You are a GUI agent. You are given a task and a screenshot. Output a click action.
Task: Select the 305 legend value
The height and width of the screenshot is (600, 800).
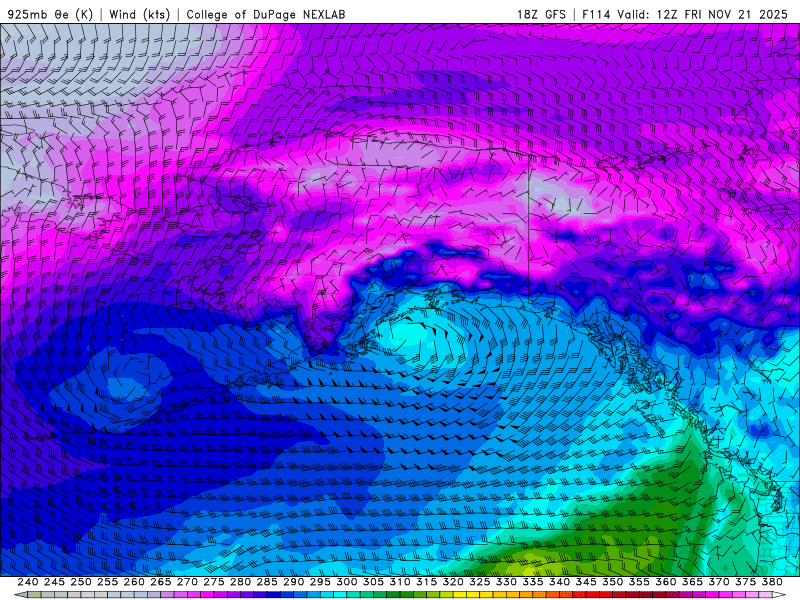pyautogui.click(x=373, y=582)
